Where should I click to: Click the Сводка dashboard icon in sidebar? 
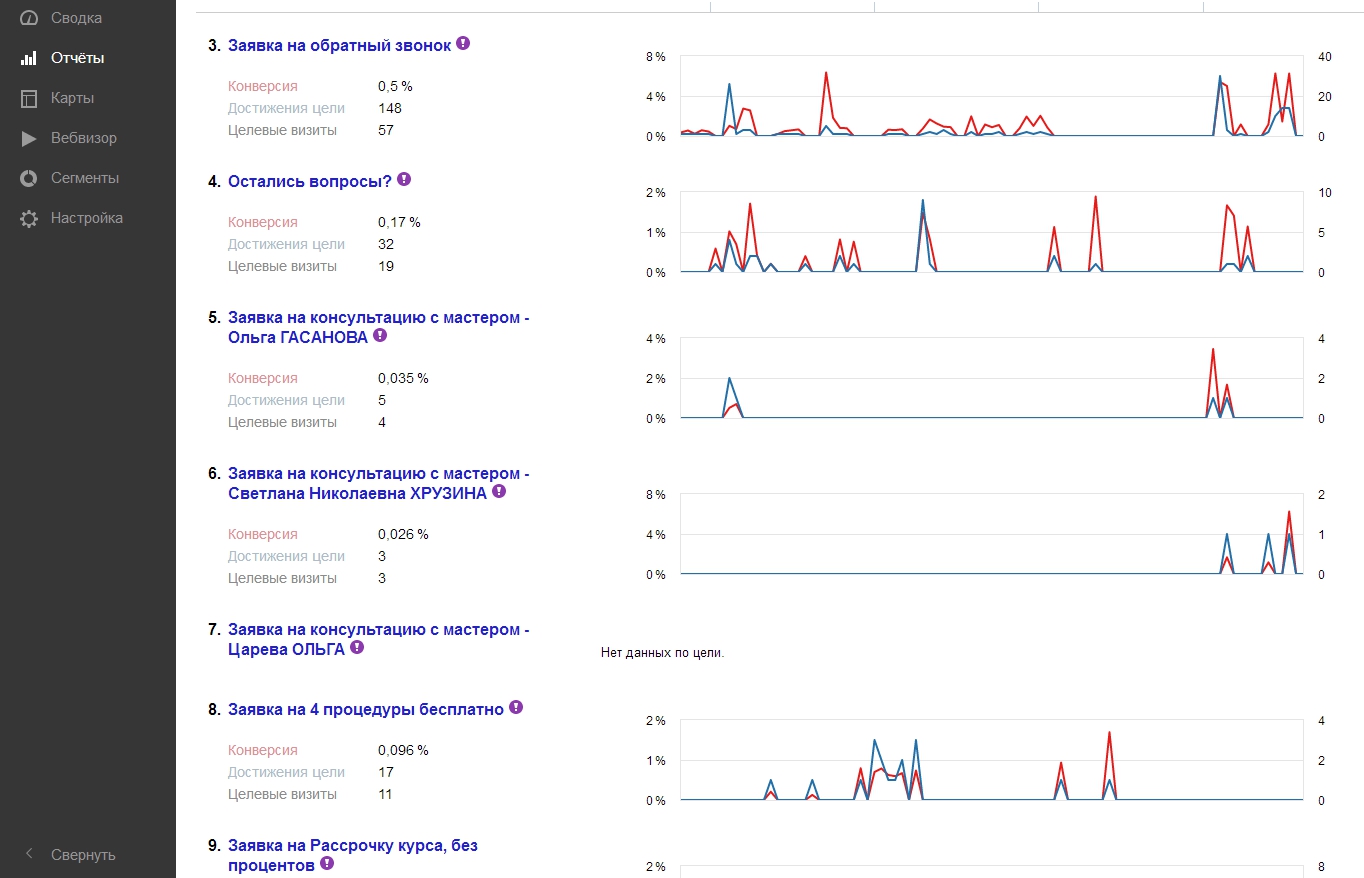(x=29, y=18)
